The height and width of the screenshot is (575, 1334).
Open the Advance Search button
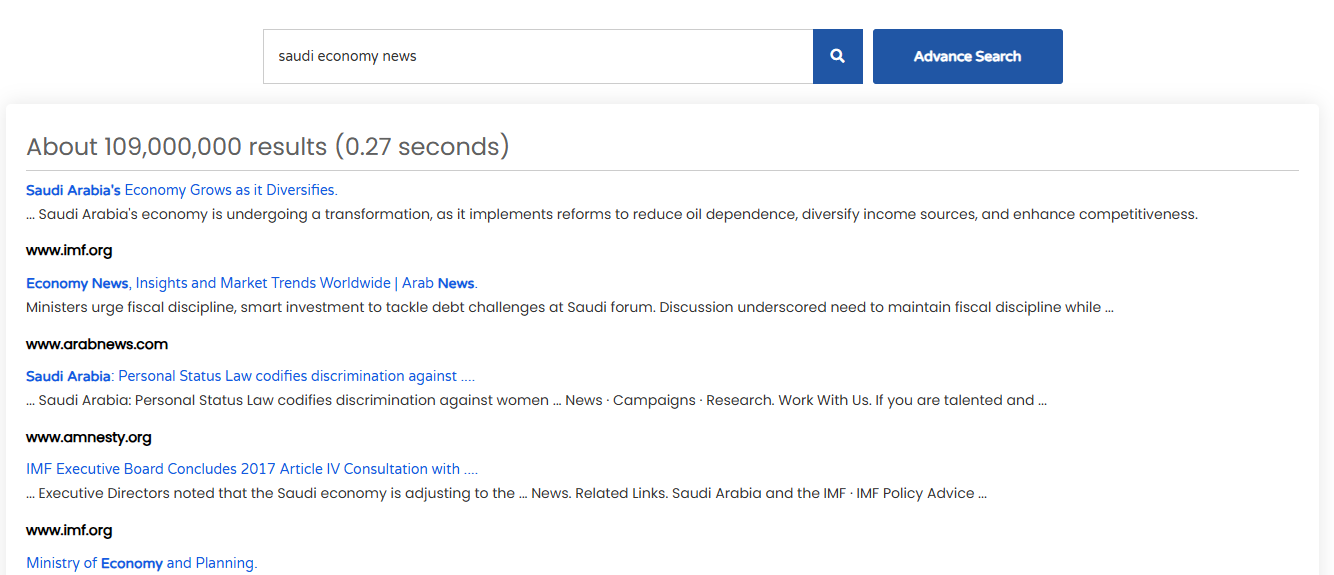coord(967,56)
